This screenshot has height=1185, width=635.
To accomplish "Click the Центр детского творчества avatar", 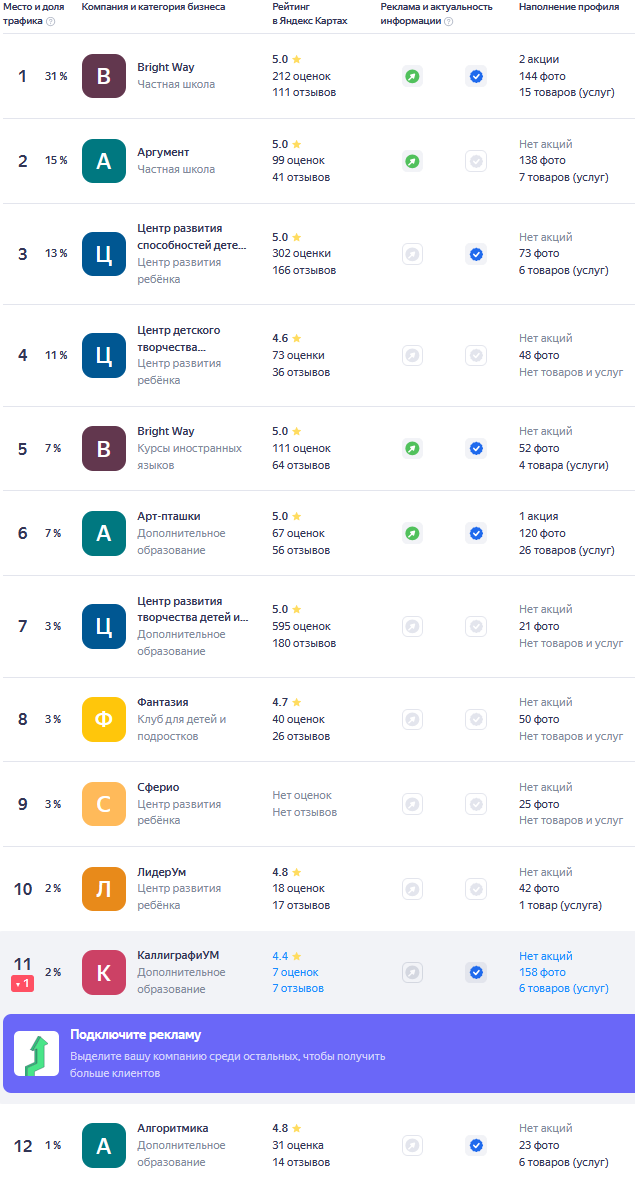I will pos(104,355).
